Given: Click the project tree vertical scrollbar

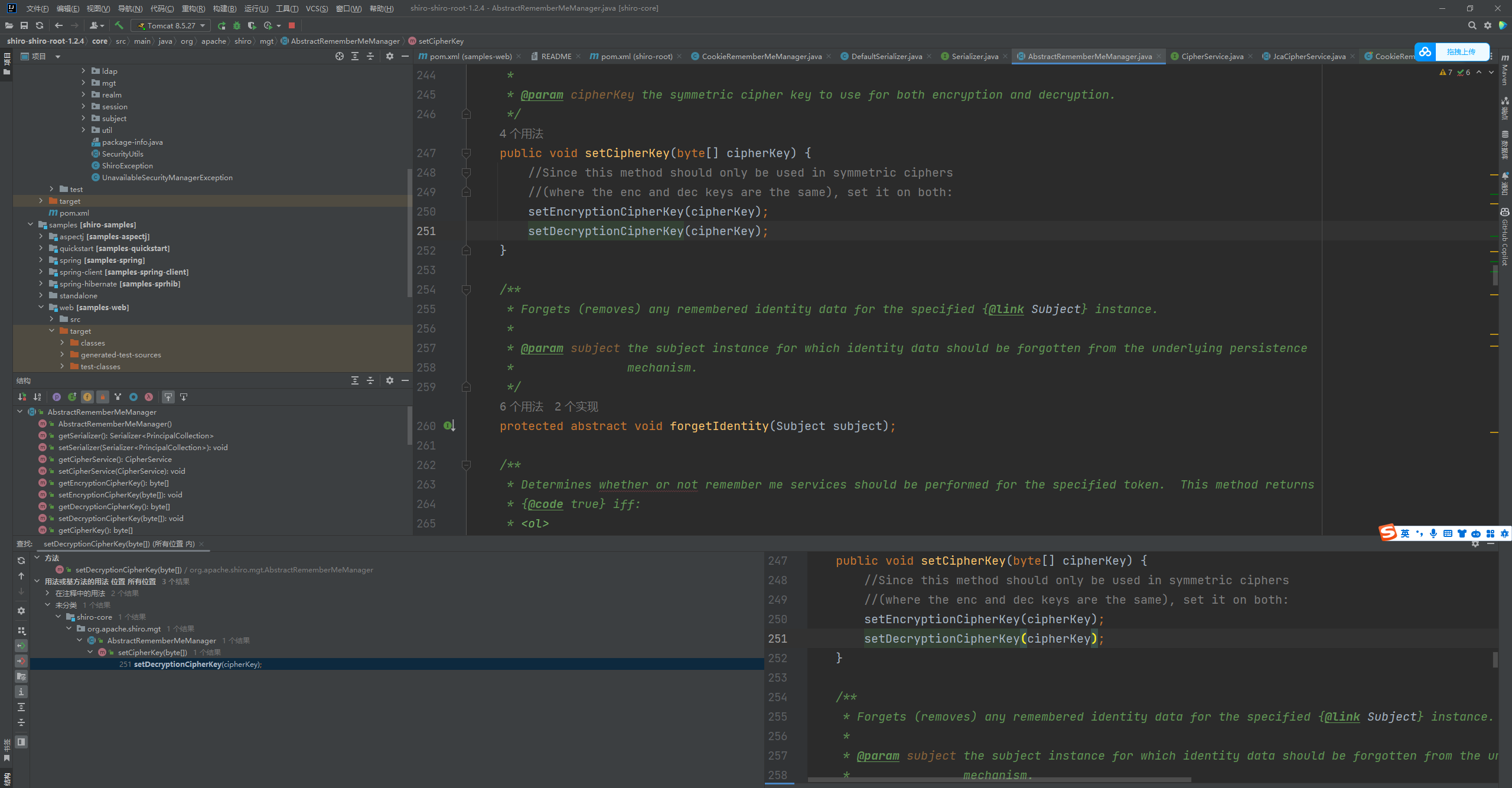Looking at the screenshot, I should click(409, 233).
